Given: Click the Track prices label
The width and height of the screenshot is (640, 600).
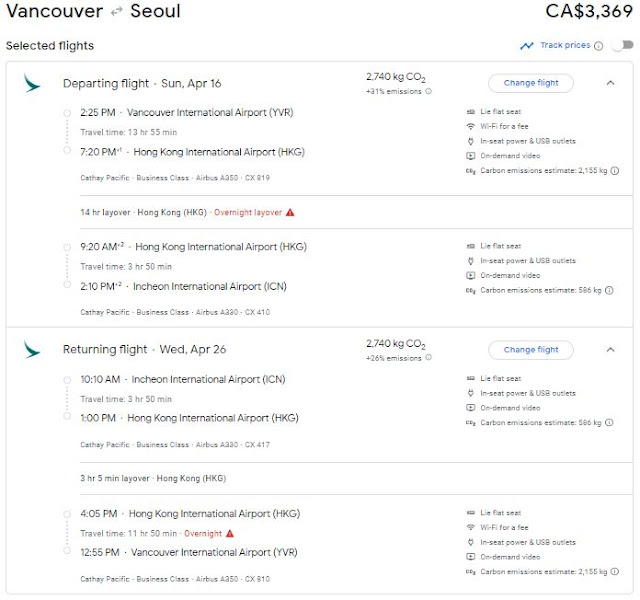Looking at the screenshot, I should (565, 45).
